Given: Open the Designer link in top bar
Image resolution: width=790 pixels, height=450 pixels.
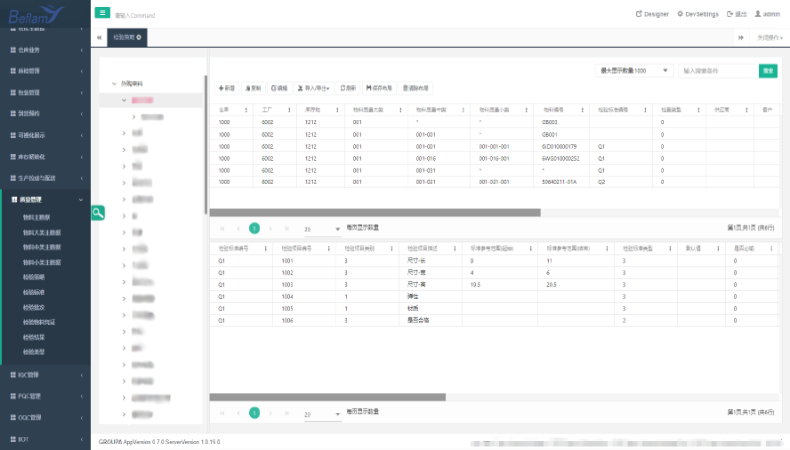Looking at the screenshot, I should [x=652, y=14].
